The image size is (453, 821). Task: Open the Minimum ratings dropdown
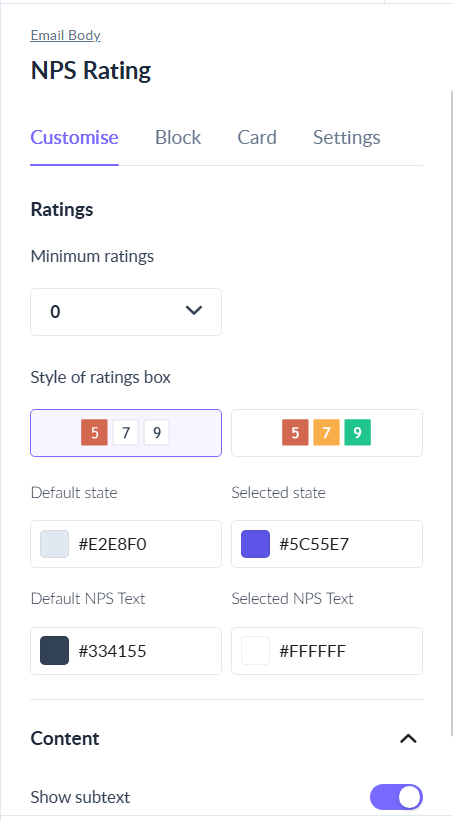point(126,312)
